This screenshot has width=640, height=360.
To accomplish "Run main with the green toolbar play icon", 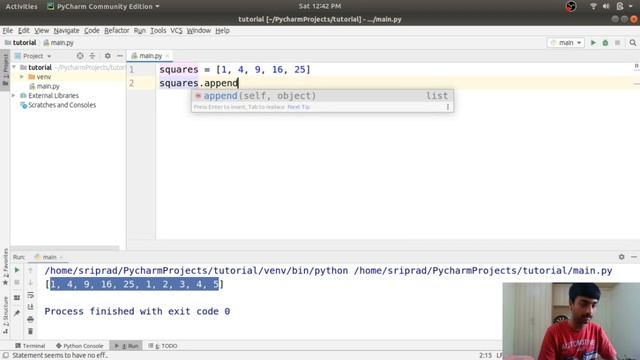I will tap(593, 42).
